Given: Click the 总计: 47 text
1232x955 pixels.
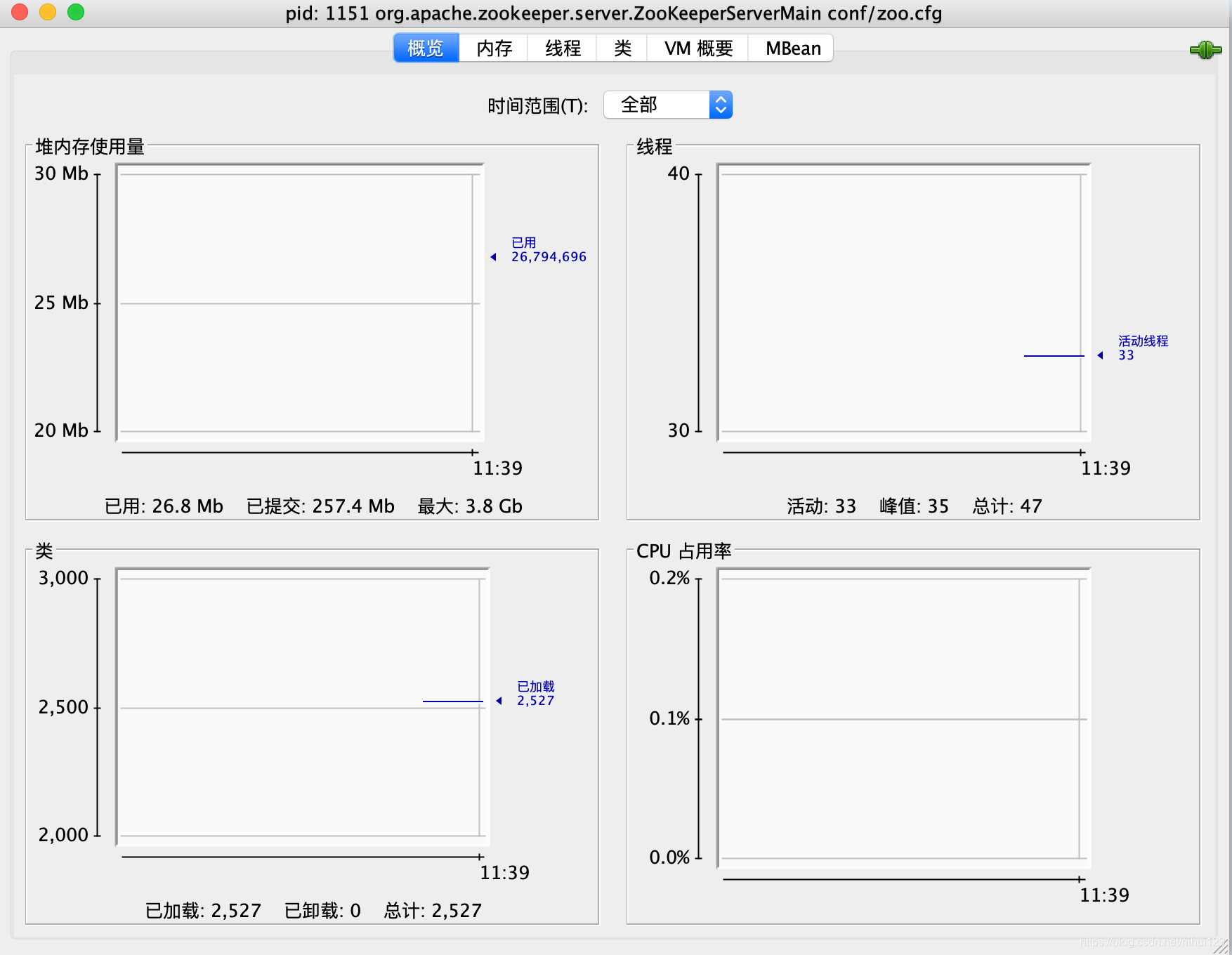Looking at the screenshot, I should click(x=1007, y=506).
